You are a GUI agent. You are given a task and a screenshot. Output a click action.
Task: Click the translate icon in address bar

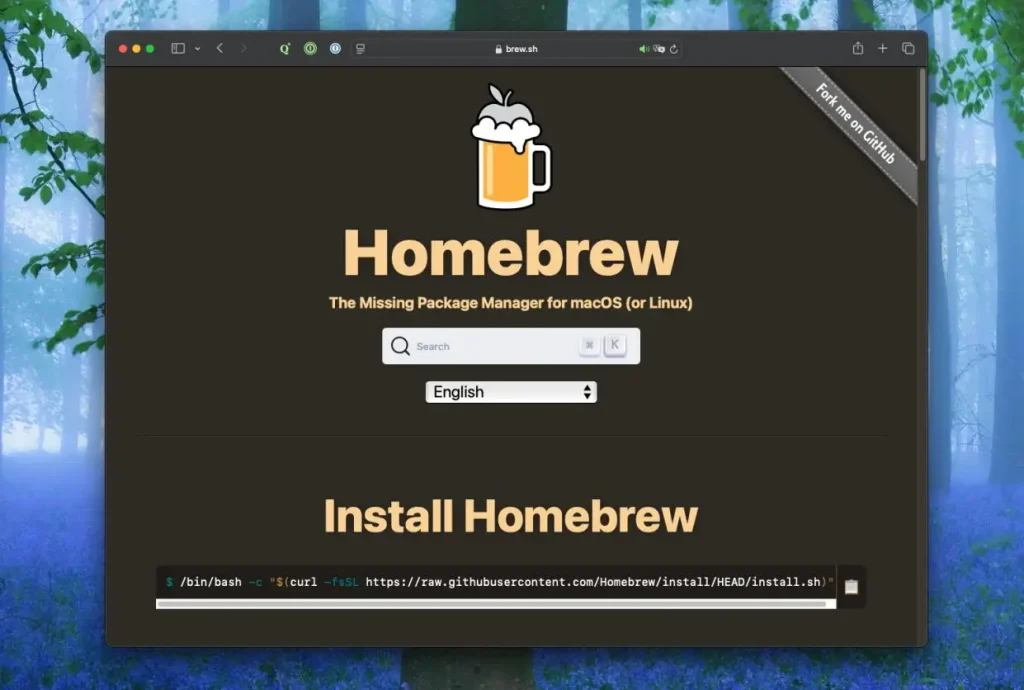(659, 49)
